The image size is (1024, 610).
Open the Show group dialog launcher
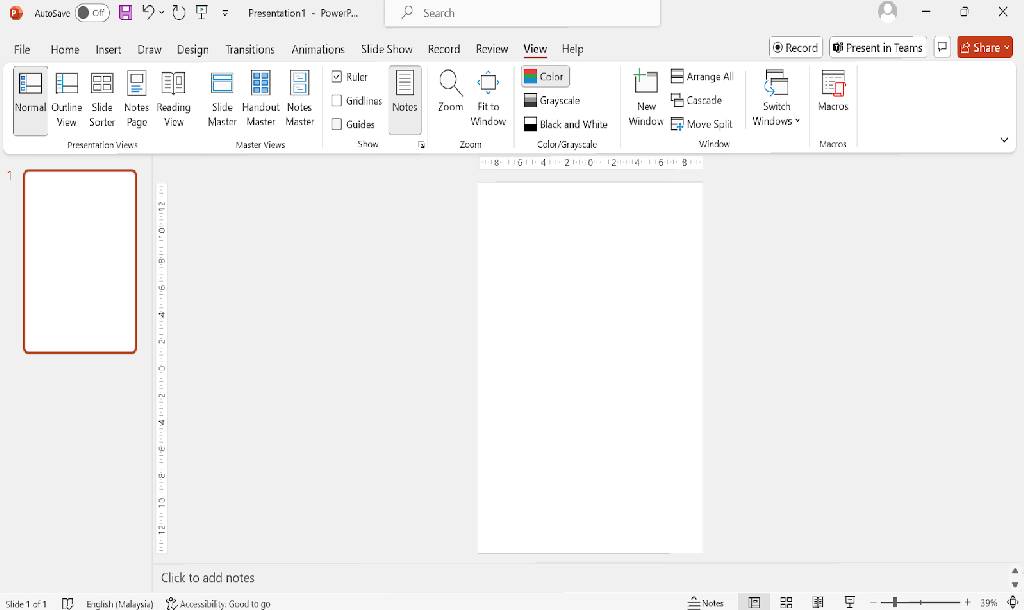(x=421, y=145)
